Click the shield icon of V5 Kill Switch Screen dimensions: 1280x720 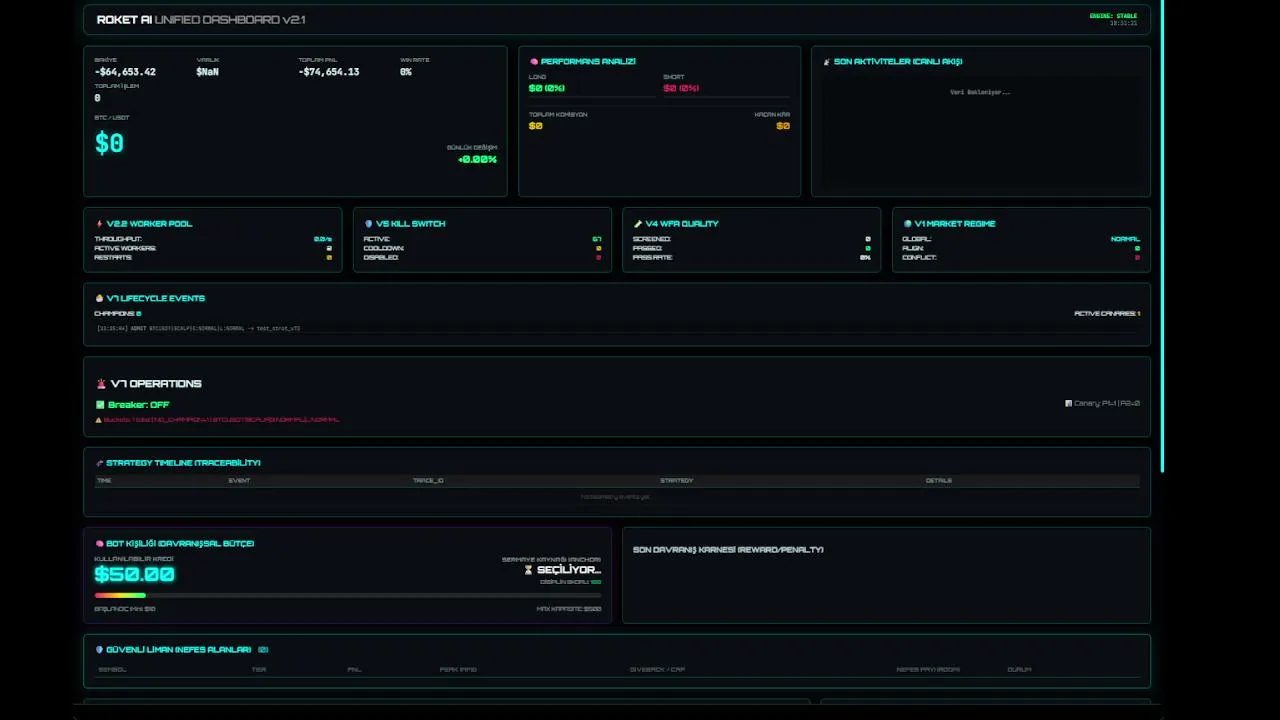[x=369, y=224]
